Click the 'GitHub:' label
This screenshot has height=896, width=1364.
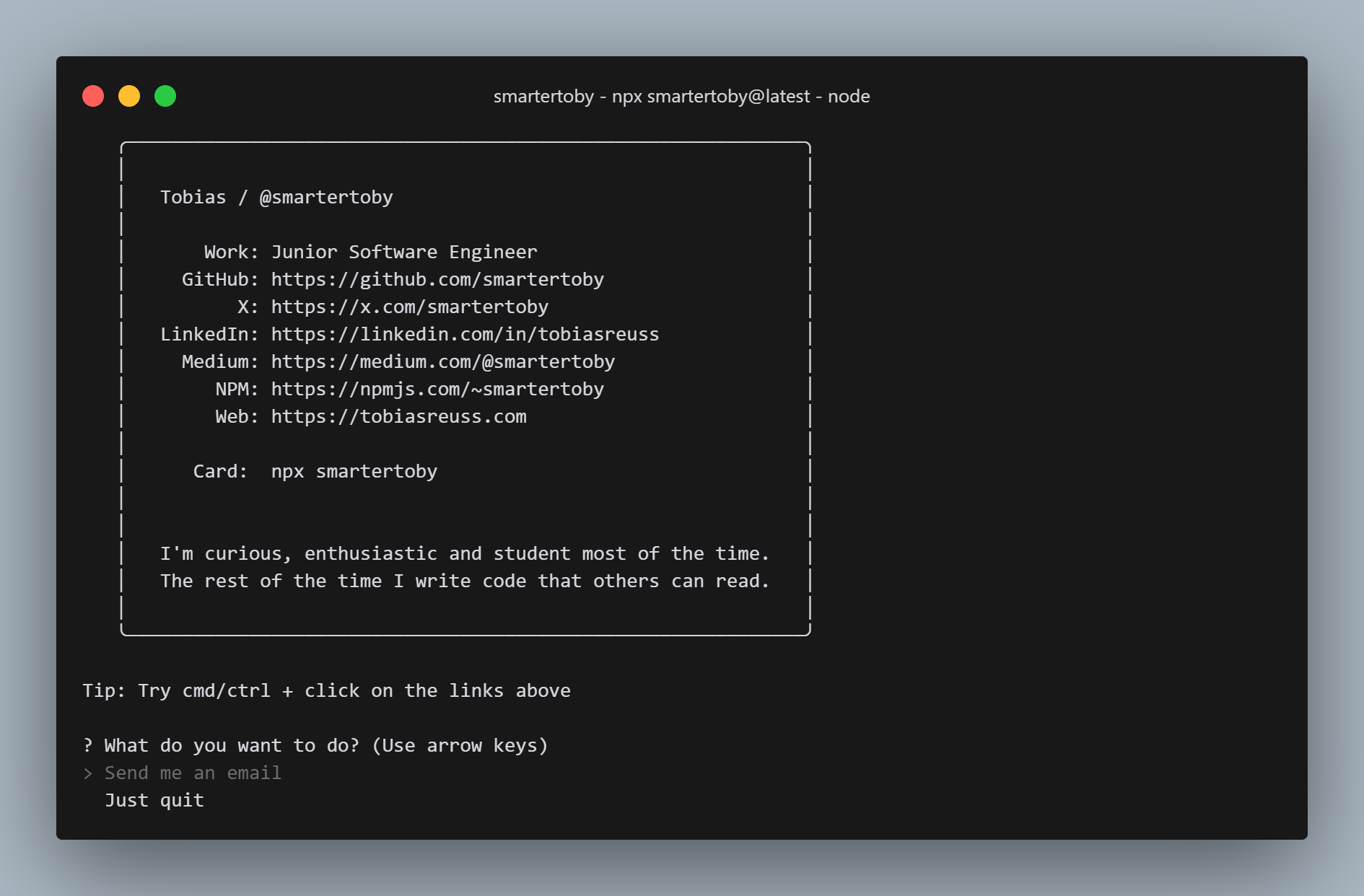220,280
